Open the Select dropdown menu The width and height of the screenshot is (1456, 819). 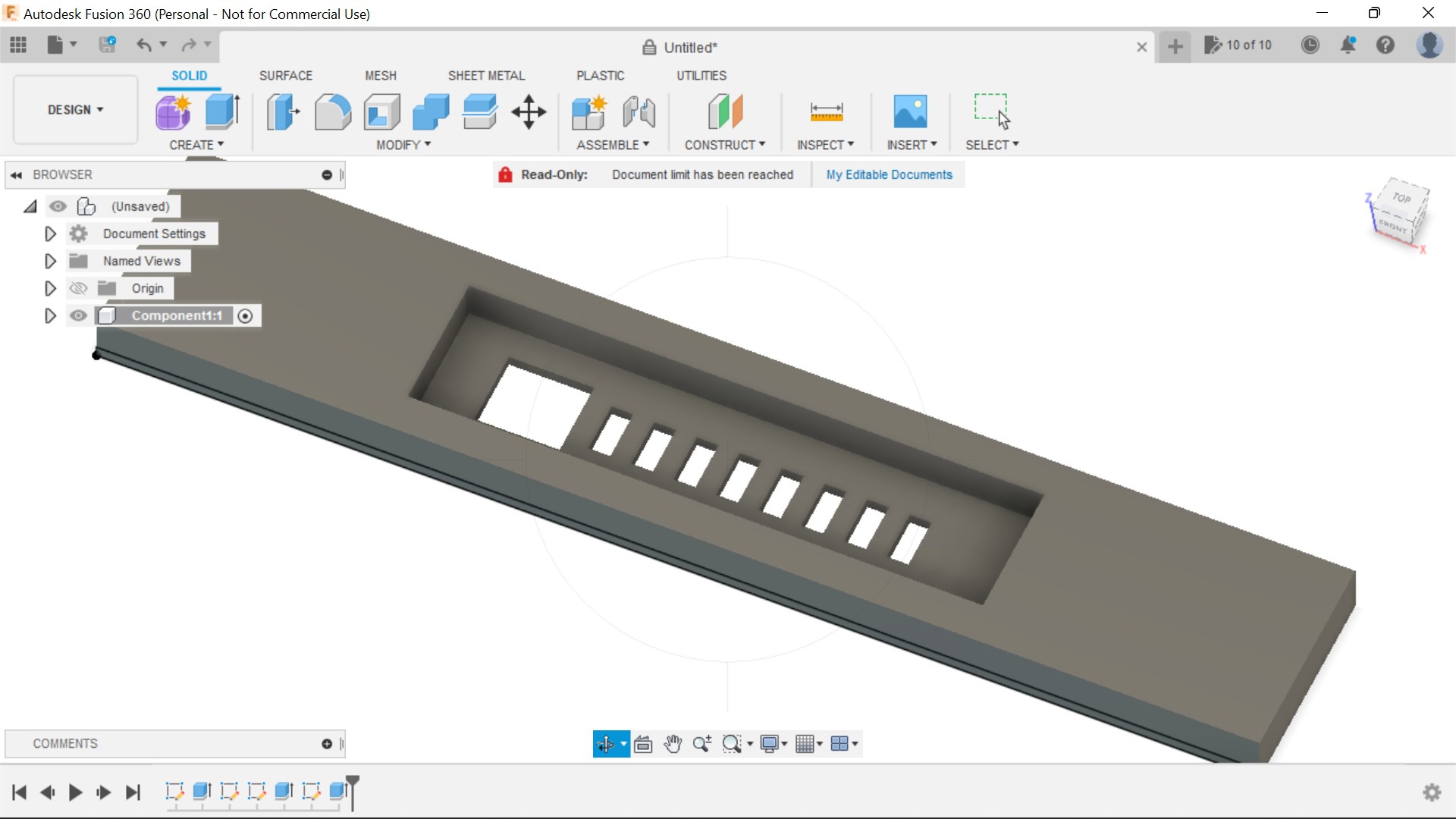(x=992, y=144)
